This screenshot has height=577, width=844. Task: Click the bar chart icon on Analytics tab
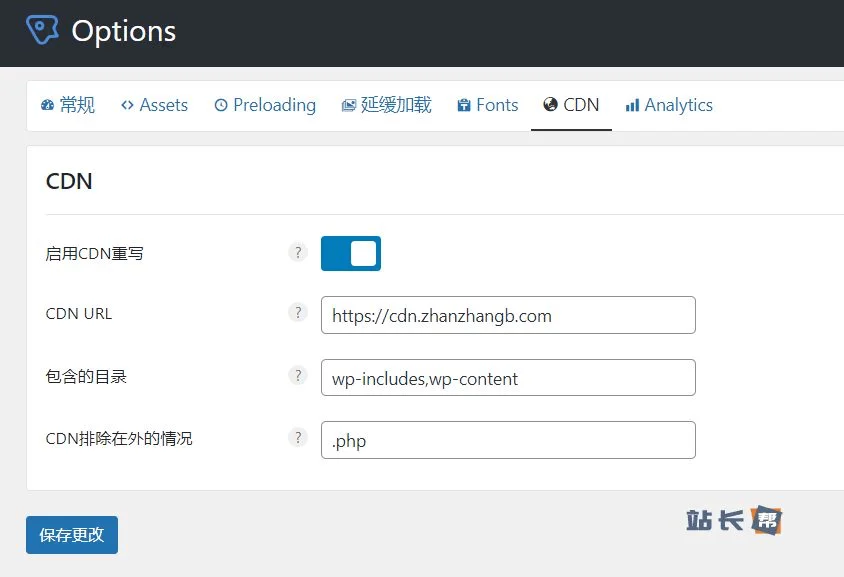(632, 105)
